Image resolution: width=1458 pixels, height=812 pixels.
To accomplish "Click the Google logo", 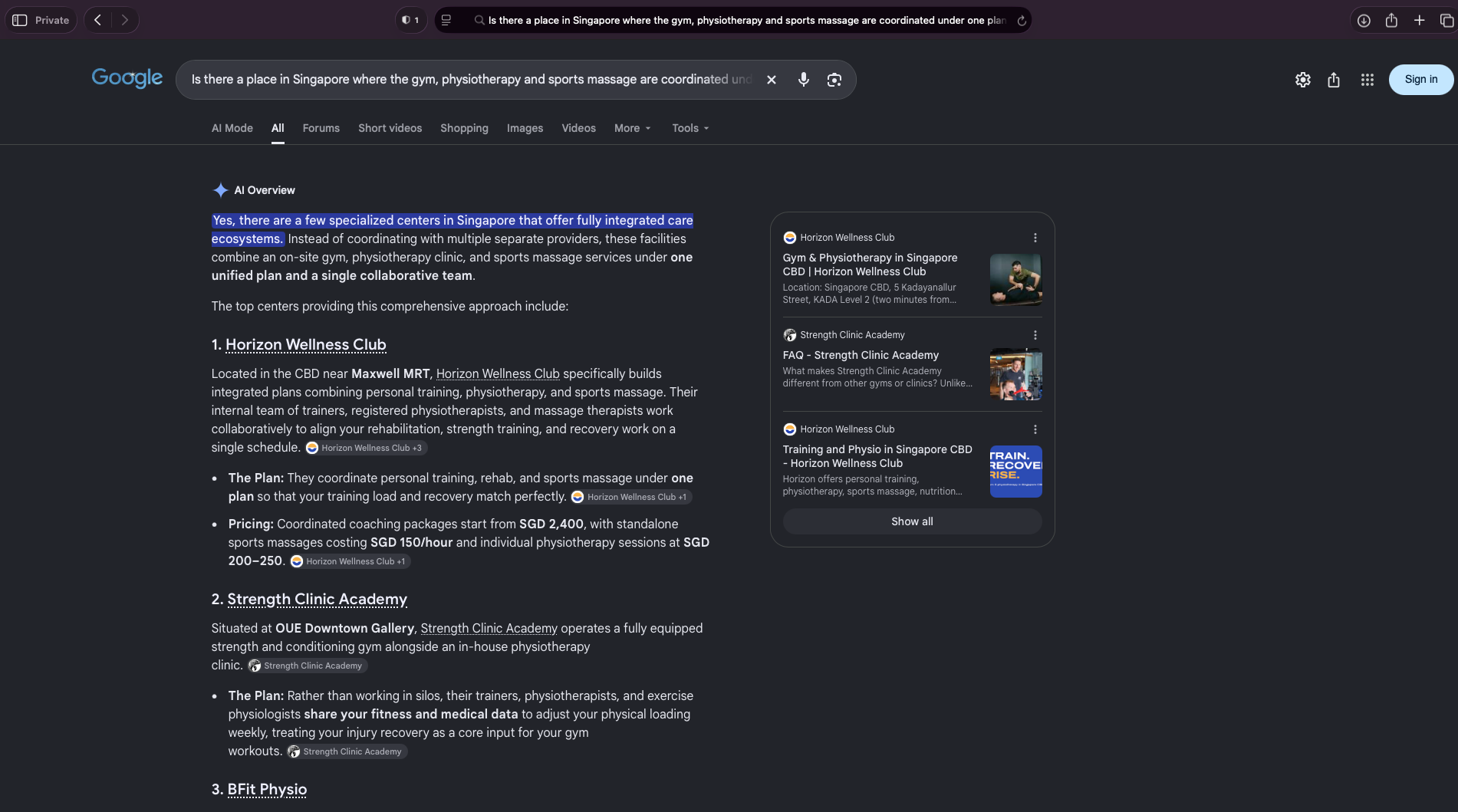I will tap(127, 78).
